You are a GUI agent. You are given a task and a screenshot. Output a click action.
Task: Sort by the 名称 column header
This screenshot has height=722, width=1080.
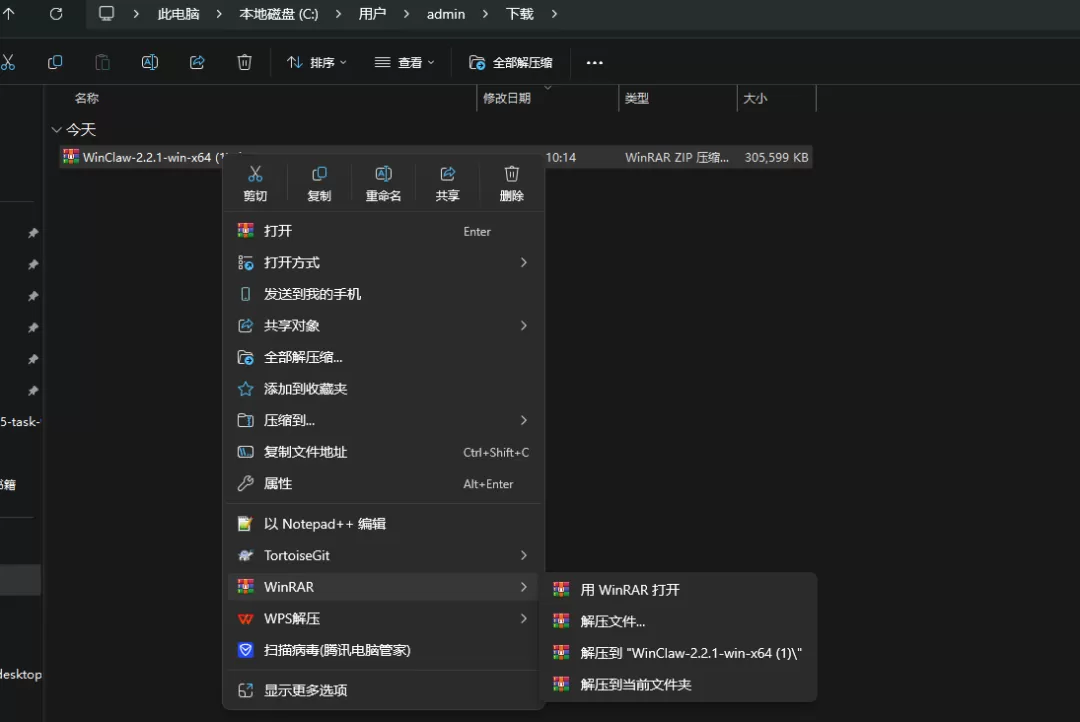[x=87, y=98]
